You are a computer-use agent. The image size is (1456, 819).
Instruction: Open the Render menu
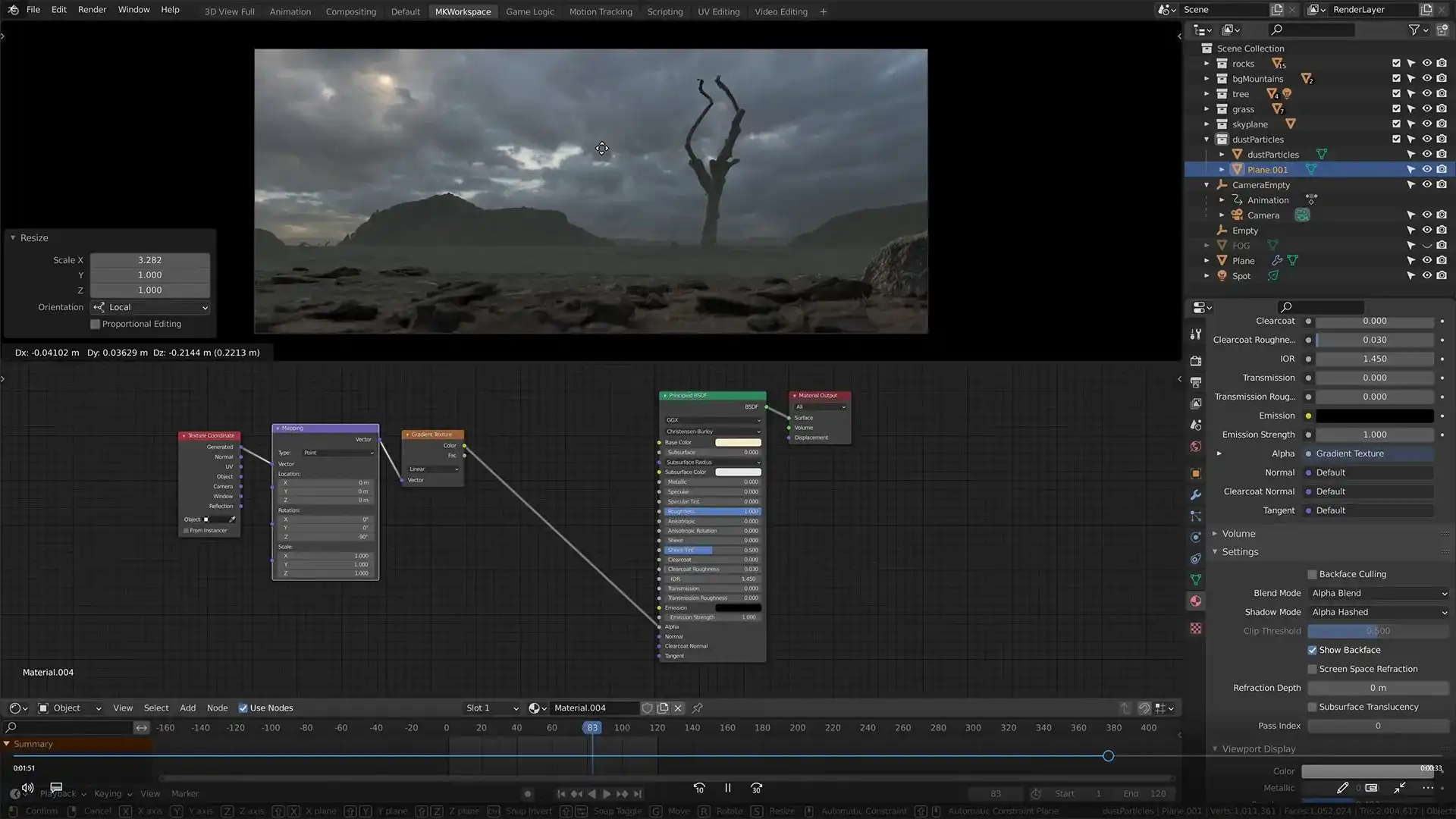tap(92, 9)
